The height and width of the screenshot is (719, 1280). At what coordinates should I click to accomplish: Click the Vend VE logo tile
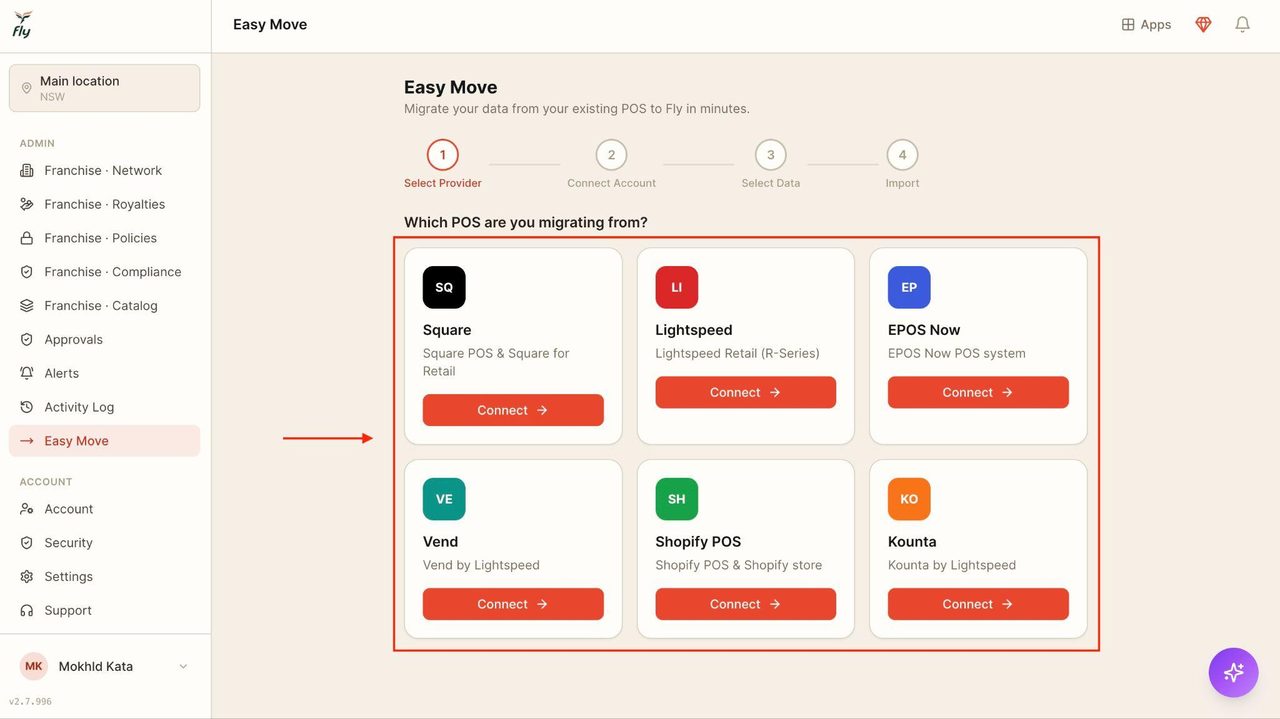[444, 499]
